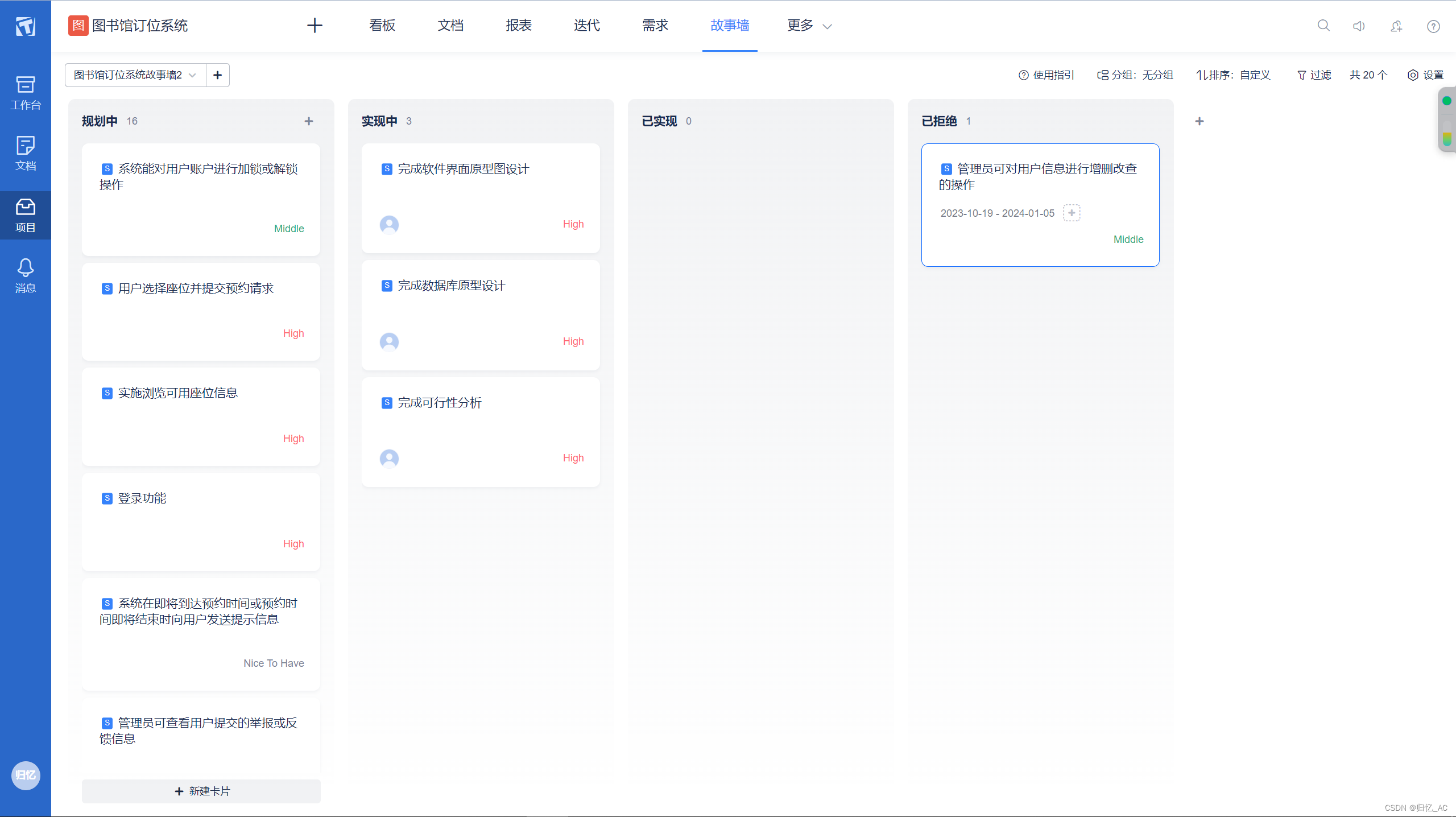Viewport: 1456px width, 817px height.
Task: Open 工作台 in the sidebar
Action: pyautogui.click(x=26, y=93)
